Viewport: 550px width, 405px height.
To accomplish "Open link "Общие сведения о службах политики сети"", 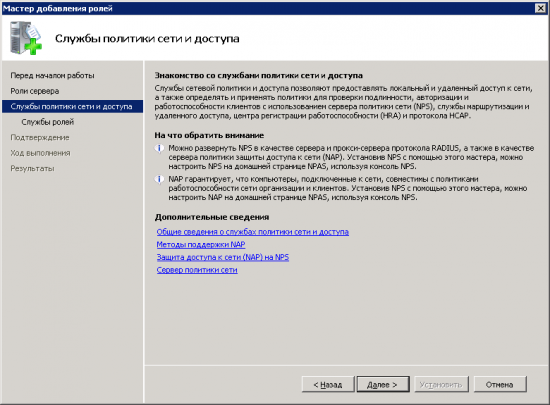I will [x=253, y=232].
